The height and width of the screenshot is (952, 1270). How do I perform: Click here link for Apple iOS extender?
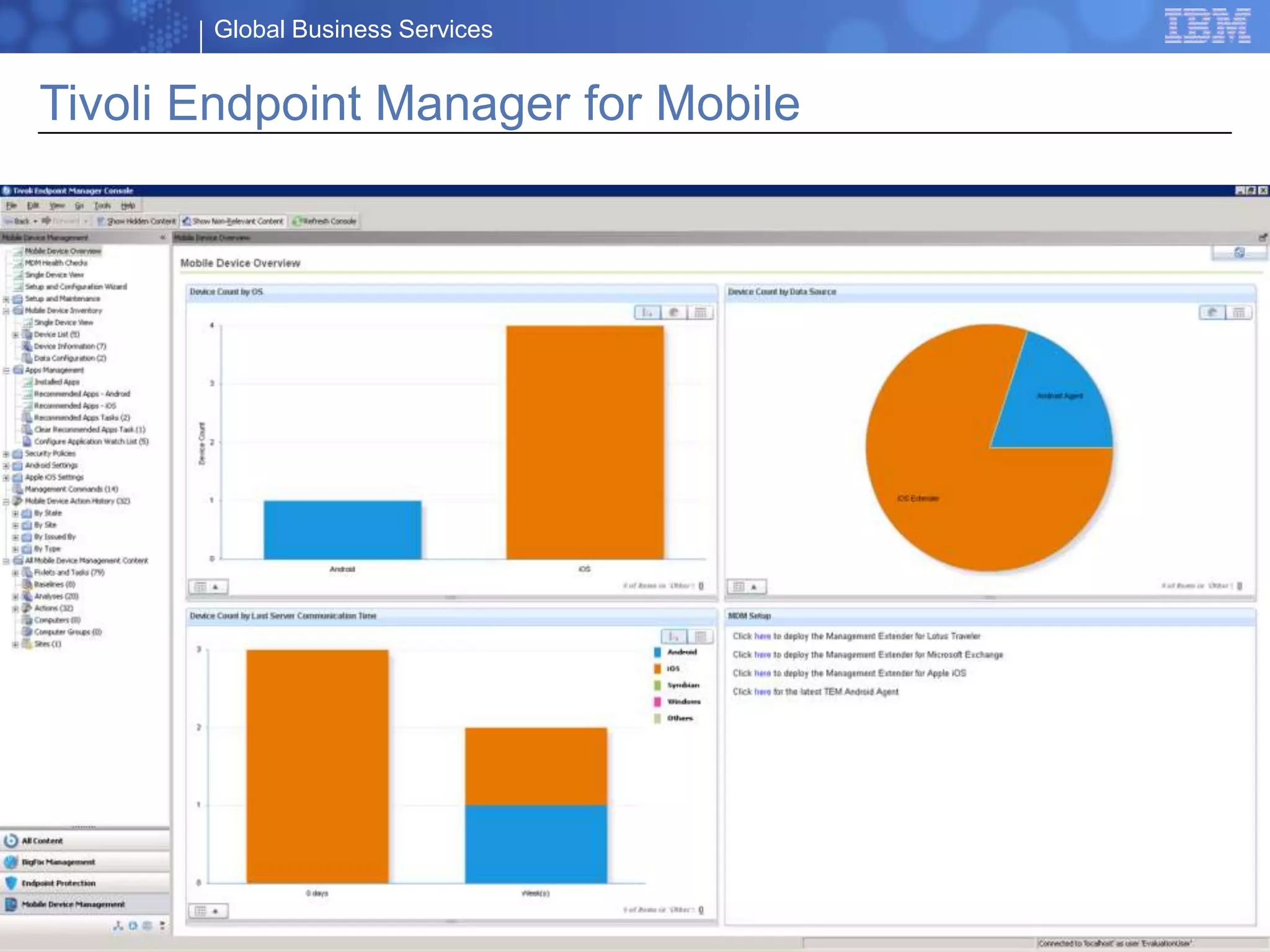pos(762,673)
